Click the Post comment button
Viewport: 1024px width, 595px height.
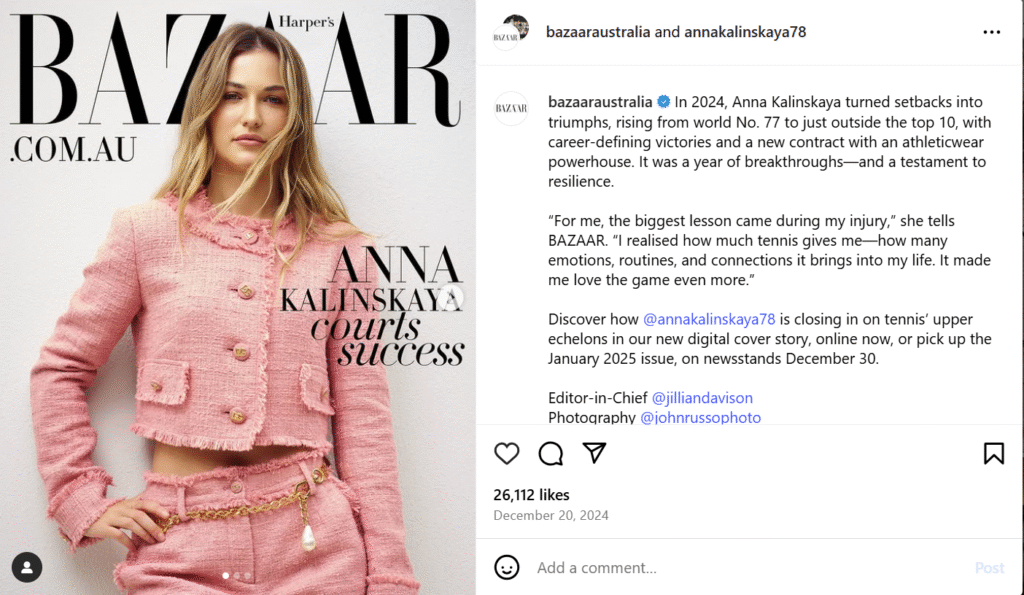click(989, 568)
